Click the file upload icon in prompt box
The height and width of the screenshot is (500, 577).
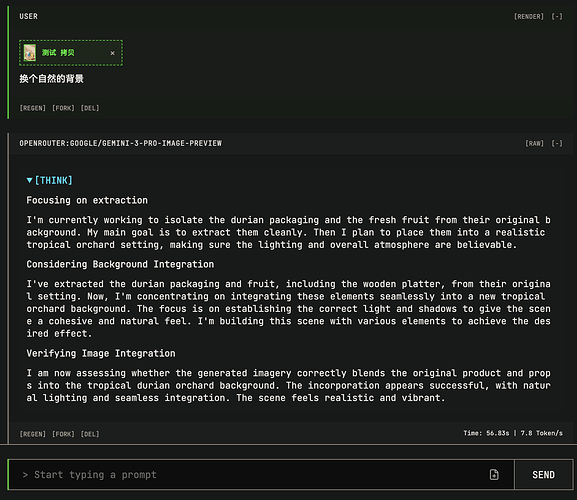coord(494,475)
